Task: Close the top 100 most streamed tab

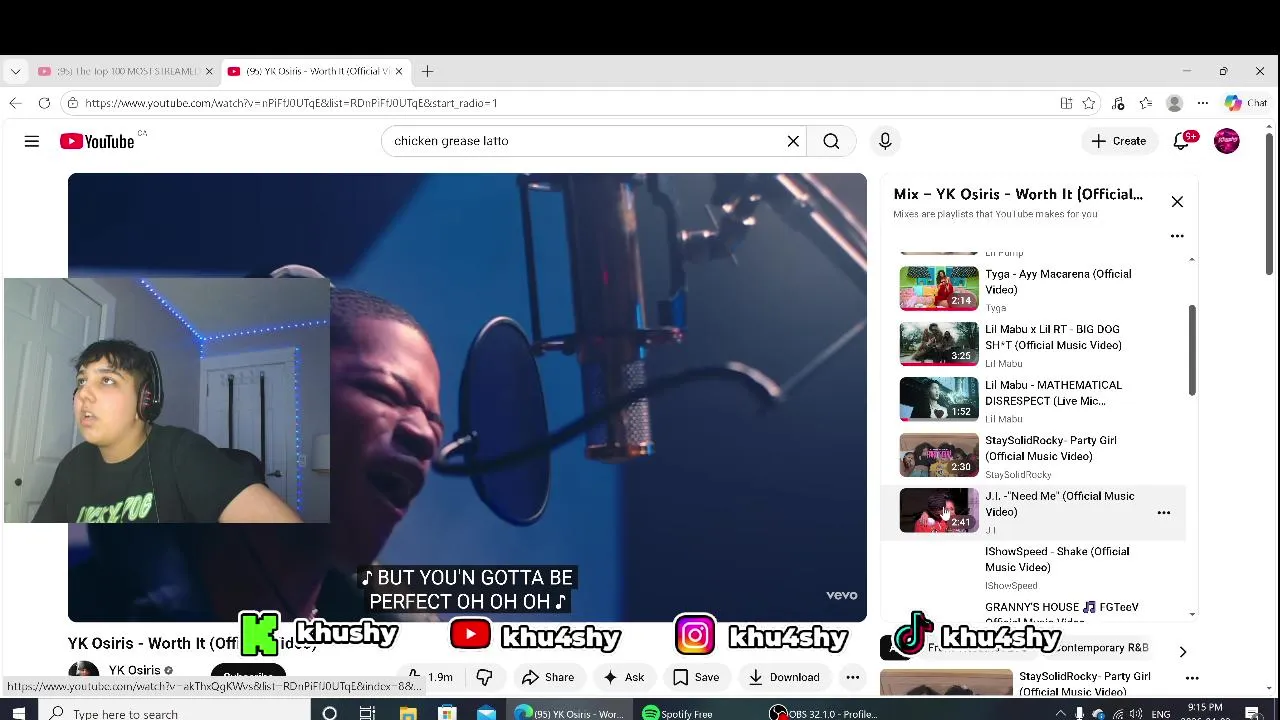Action: [209, 71]
